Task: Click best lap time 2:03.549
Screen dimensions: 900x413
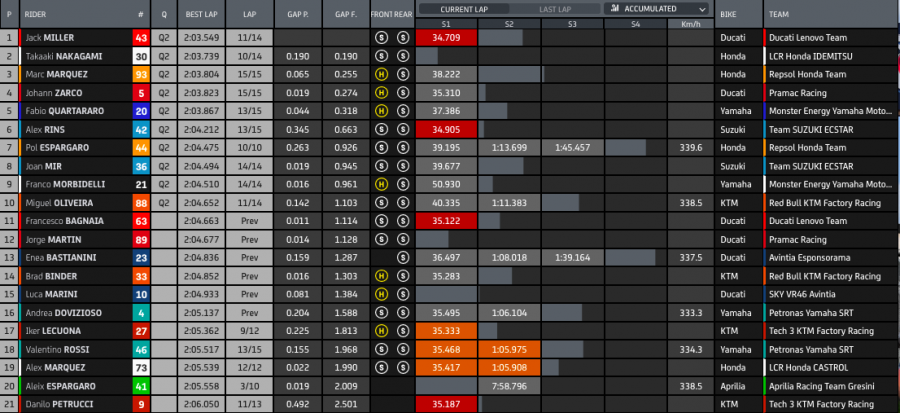Action: [201, 38]
